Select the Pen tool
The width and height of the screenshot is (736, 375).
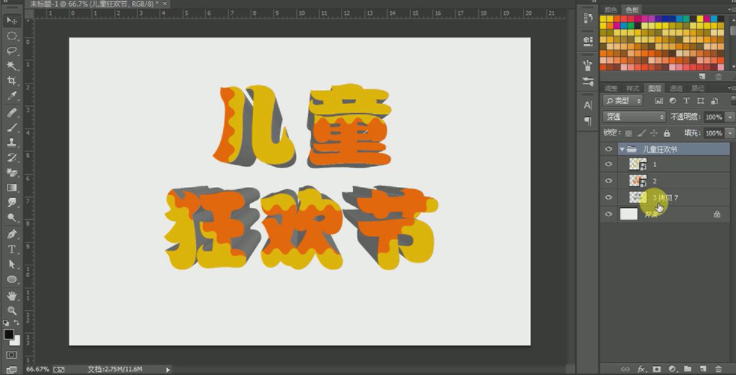12,234
